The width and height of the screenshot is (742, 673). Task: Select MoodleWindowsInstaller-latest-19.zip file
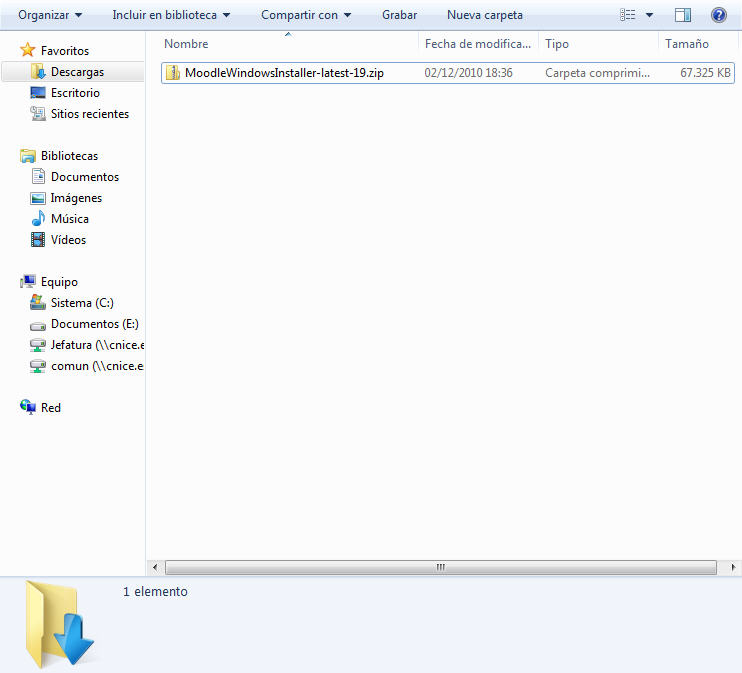(284, 73)
